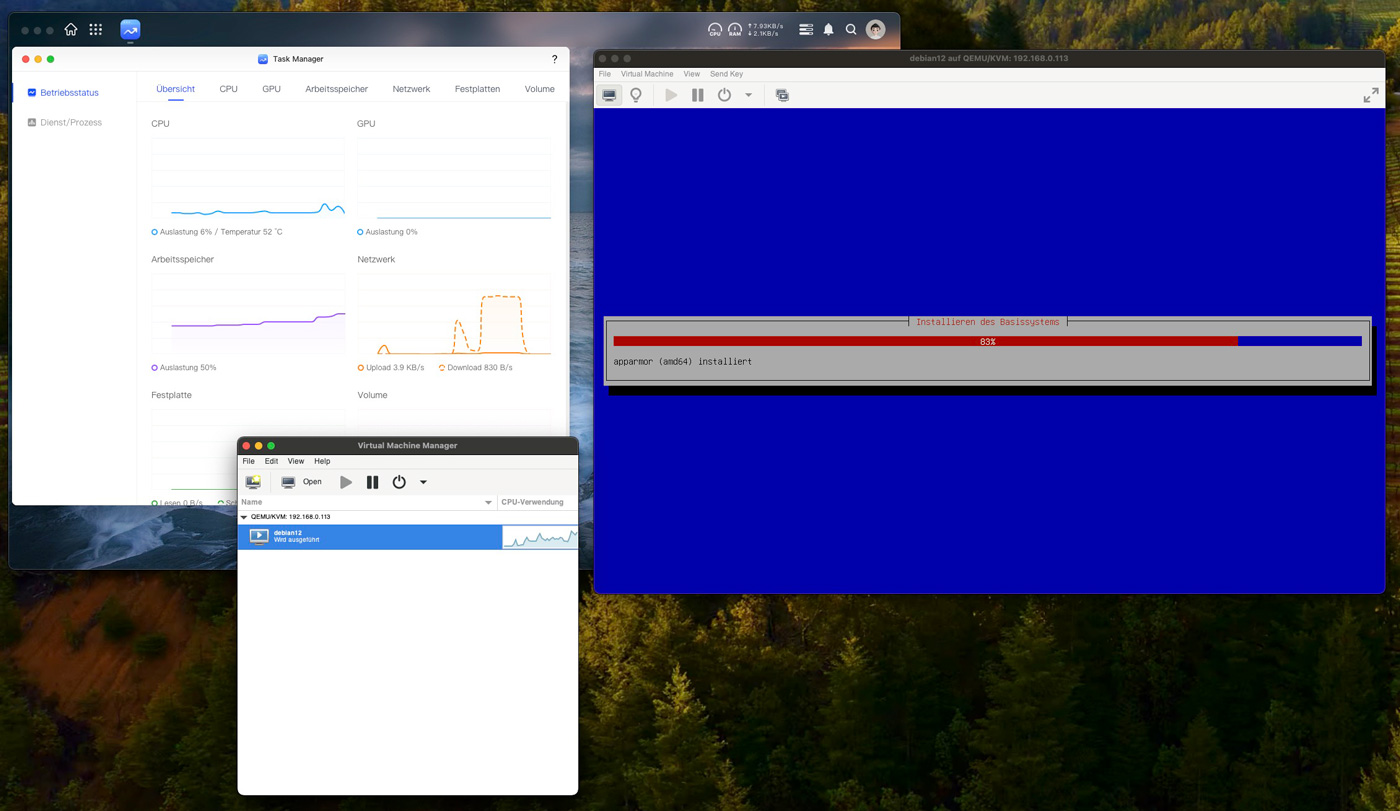
Task: Click the 'Auslastung 50%' memory legend
Action: click(x=184, y=368)
